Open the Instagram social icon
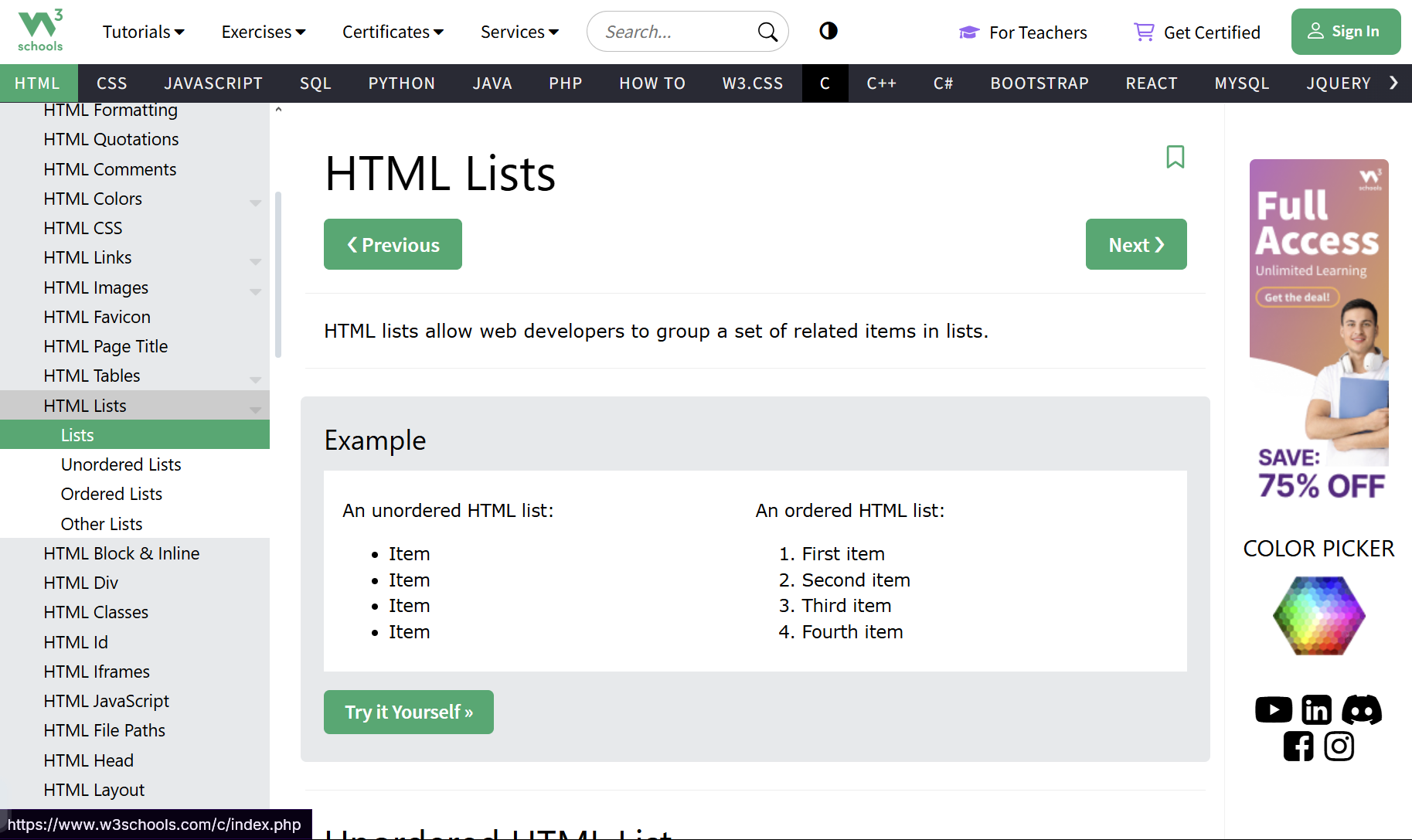The height and width of the screenshot is (840, 1412). 1339,746
